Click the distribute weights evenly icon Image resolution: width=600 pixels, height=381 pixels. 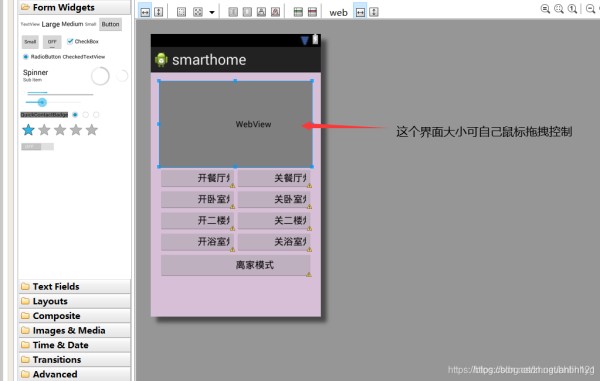[x=233, y=12]
